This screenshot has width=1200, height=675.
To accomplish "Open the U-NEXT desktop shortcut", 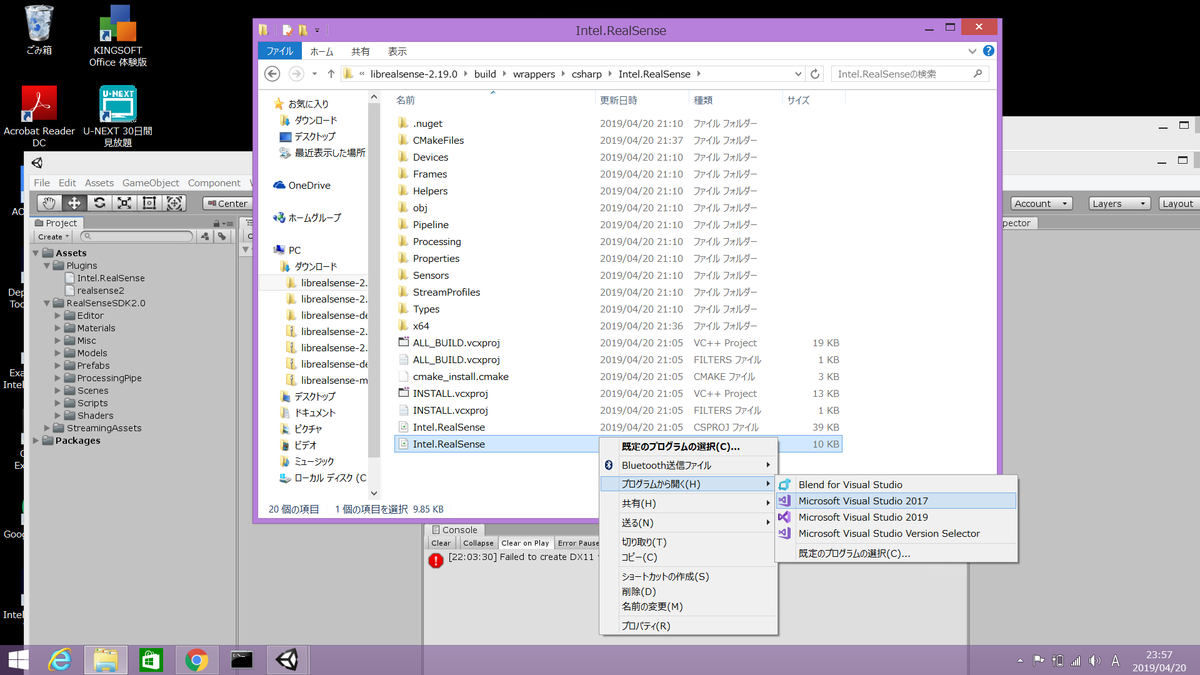I will (118, 116).
